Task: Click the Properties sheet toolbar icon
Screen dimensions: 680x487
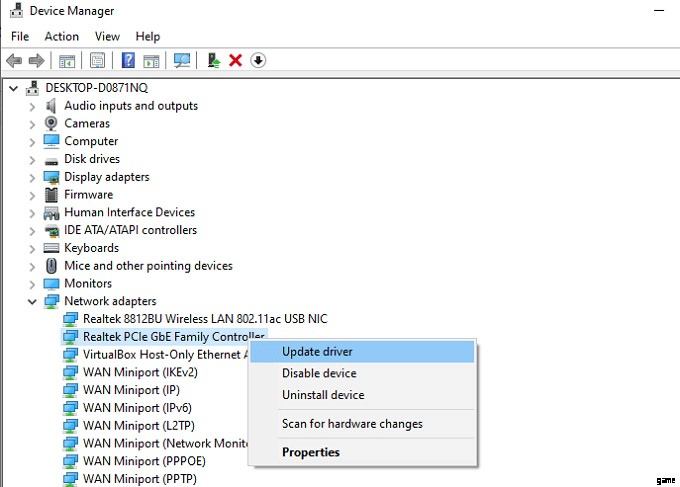Action: 98,61
